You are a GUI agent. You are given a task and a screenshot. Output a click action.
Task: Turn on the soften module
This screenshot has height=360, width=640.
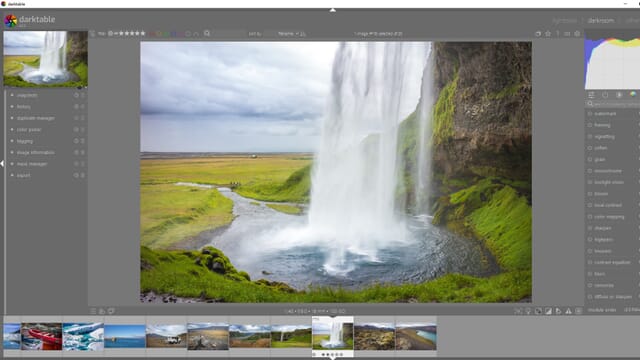pyautogui.click(x=590, y=148)
